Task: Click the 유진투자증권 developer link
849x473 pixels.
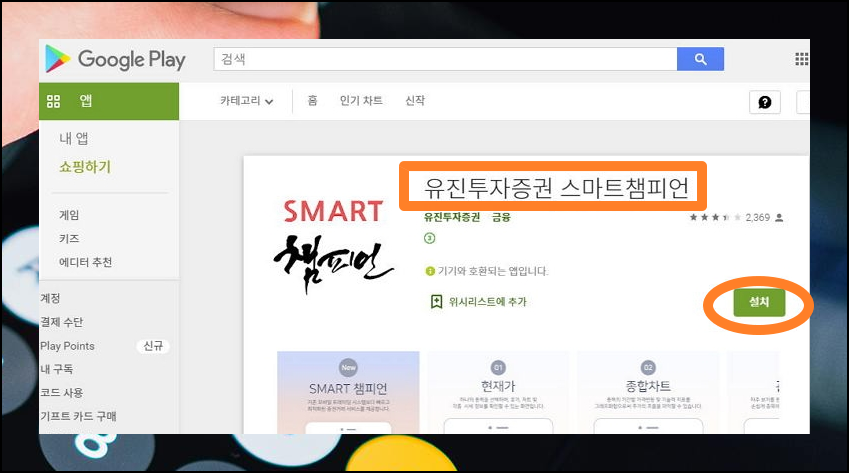Action: click(452, 218)
